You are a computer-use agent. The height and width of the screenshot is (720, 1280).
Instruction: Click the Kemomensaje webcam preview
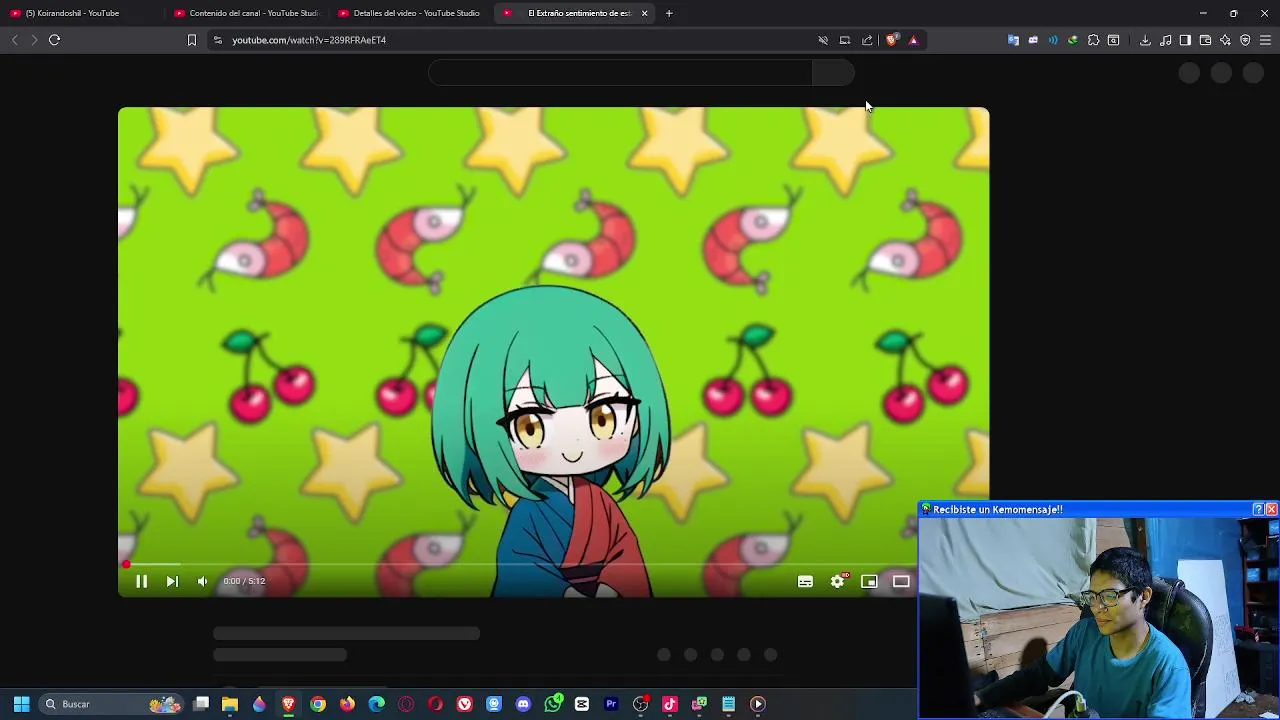pyautogui.click(x=1098, y=618)
